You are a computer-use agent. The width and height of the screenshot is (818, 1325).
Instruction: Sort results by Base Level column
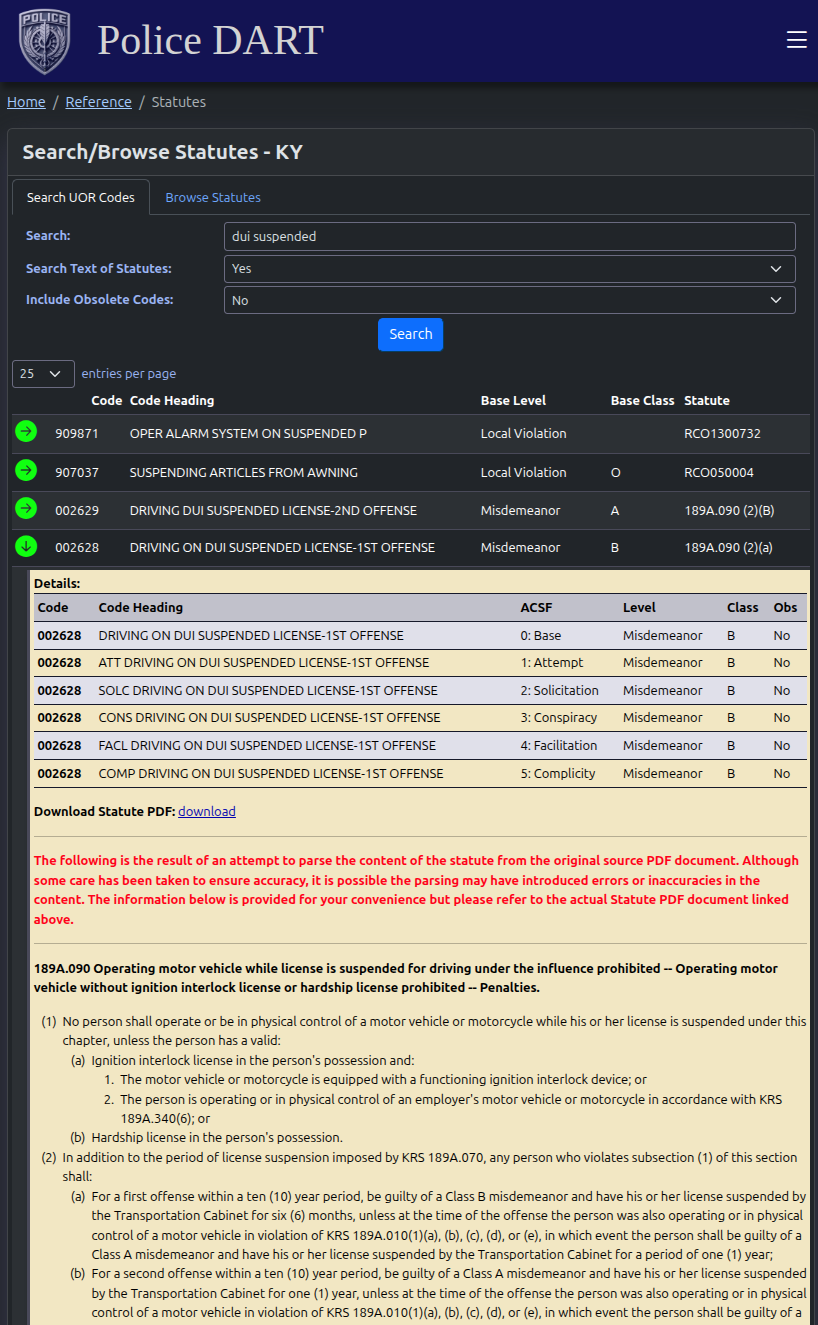point(513,401)
